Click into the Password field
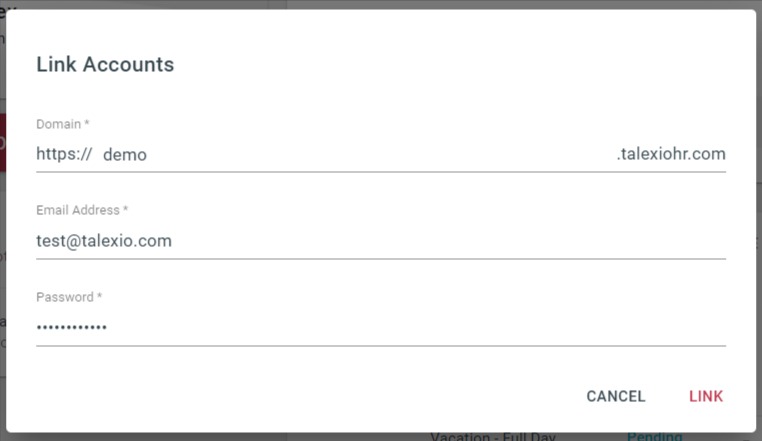The height and width of the screenshot is (441, 762). pyautogui.click(x=380, y=327)
